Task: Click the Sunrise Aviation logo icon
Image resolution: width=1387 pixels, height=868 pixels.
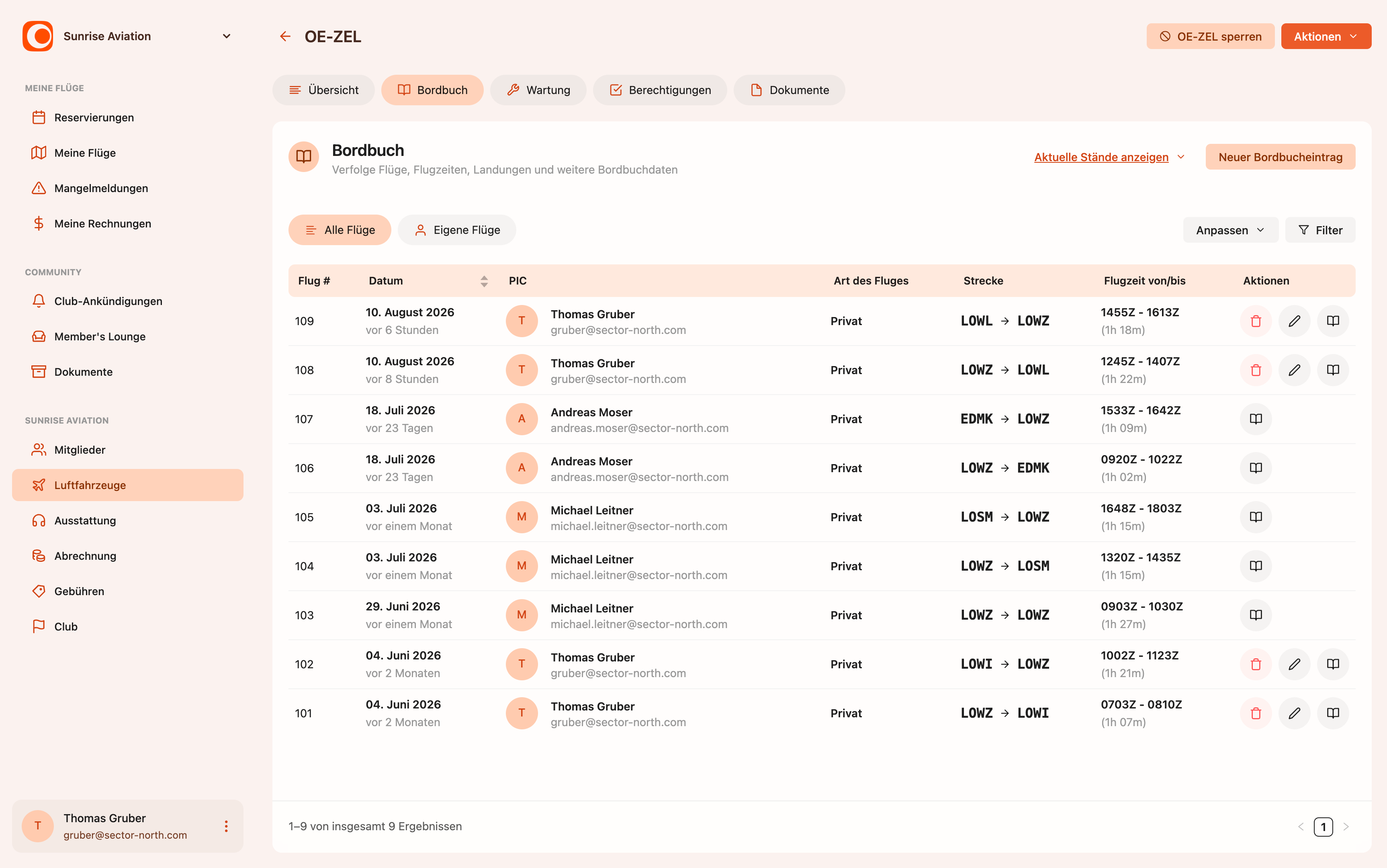Action: point(38,36)
